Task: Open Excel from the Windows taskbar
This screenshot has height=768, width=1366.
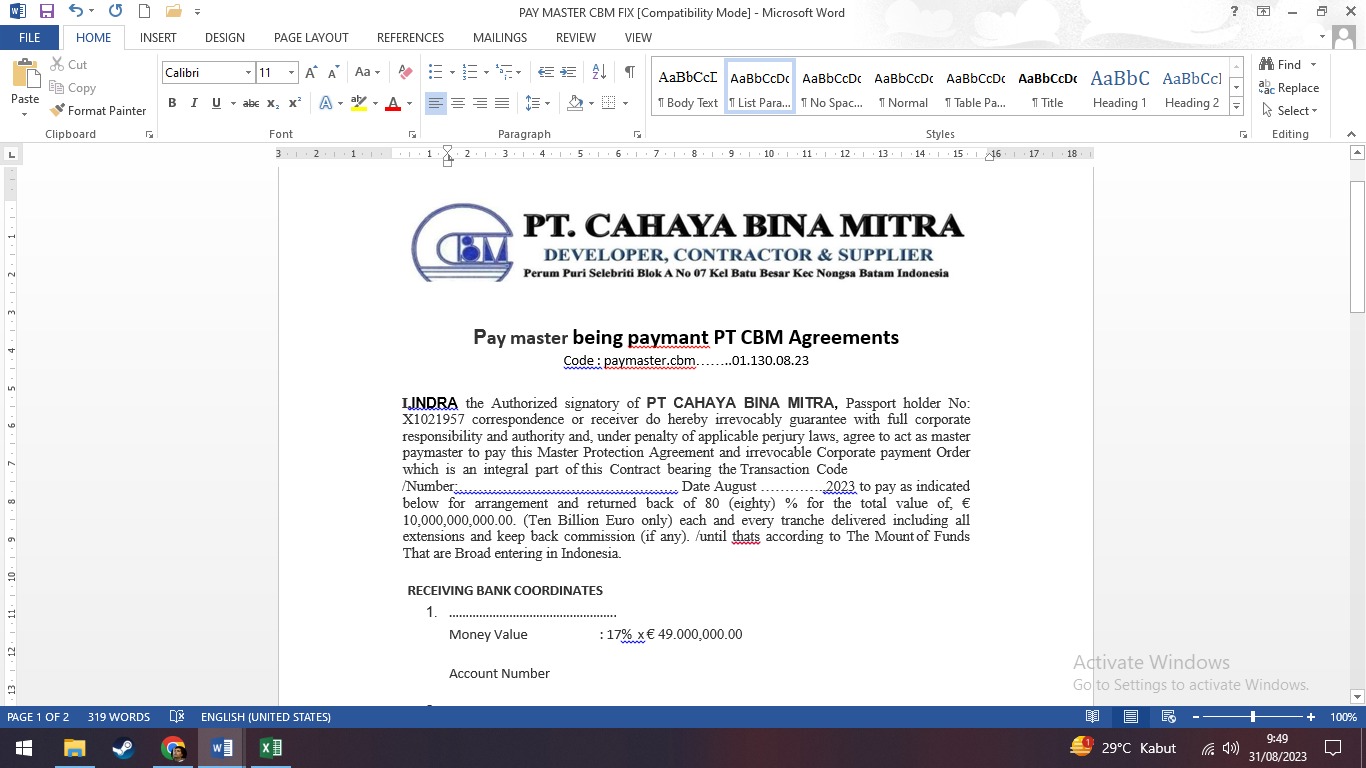Action: (270, 748)
